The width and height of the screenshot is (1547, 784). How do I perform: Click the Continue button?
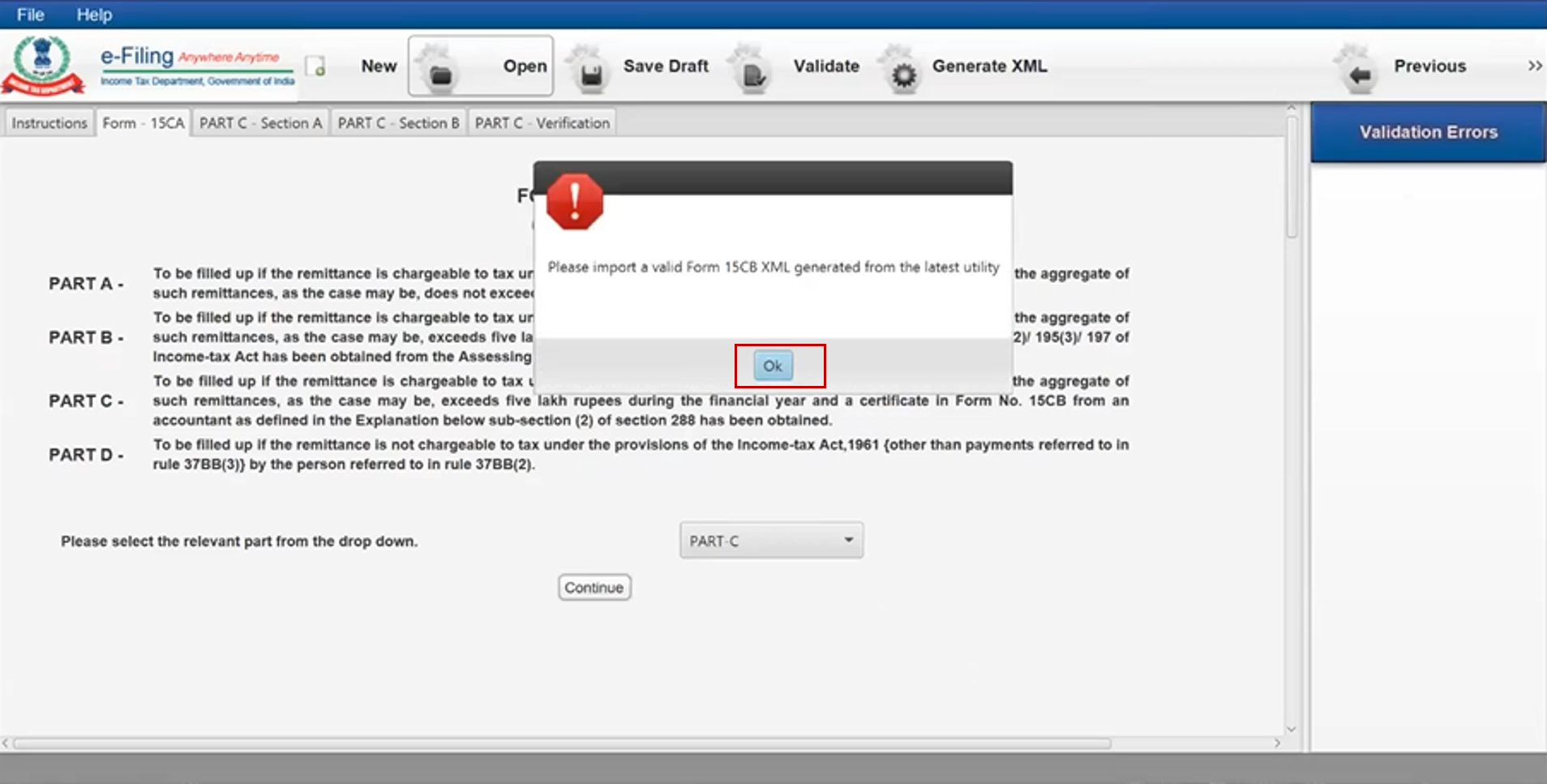(594, 588)
